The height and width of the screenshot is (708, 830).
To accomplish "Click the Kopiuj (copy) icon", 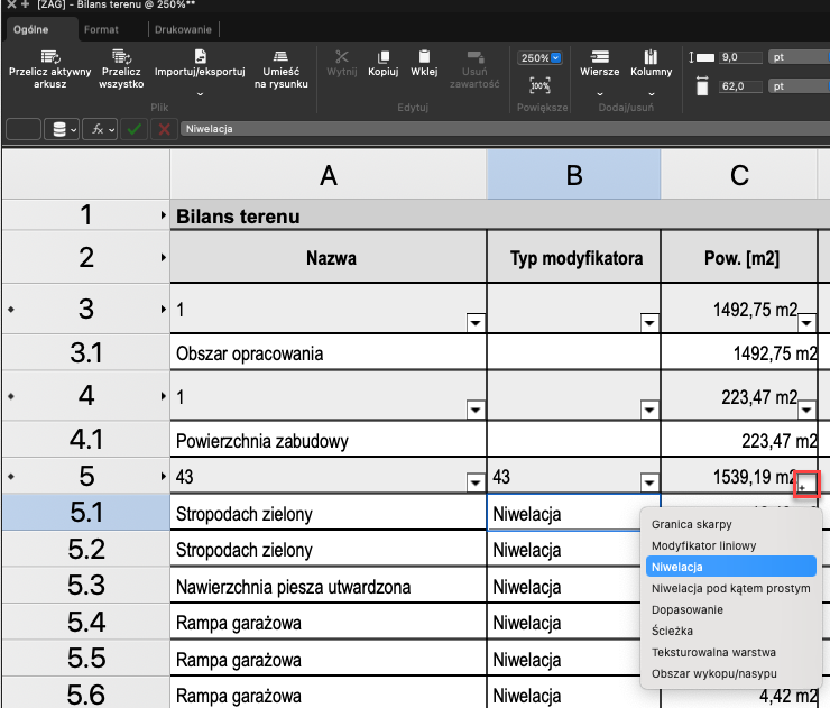I will click(x=383, y=57).
